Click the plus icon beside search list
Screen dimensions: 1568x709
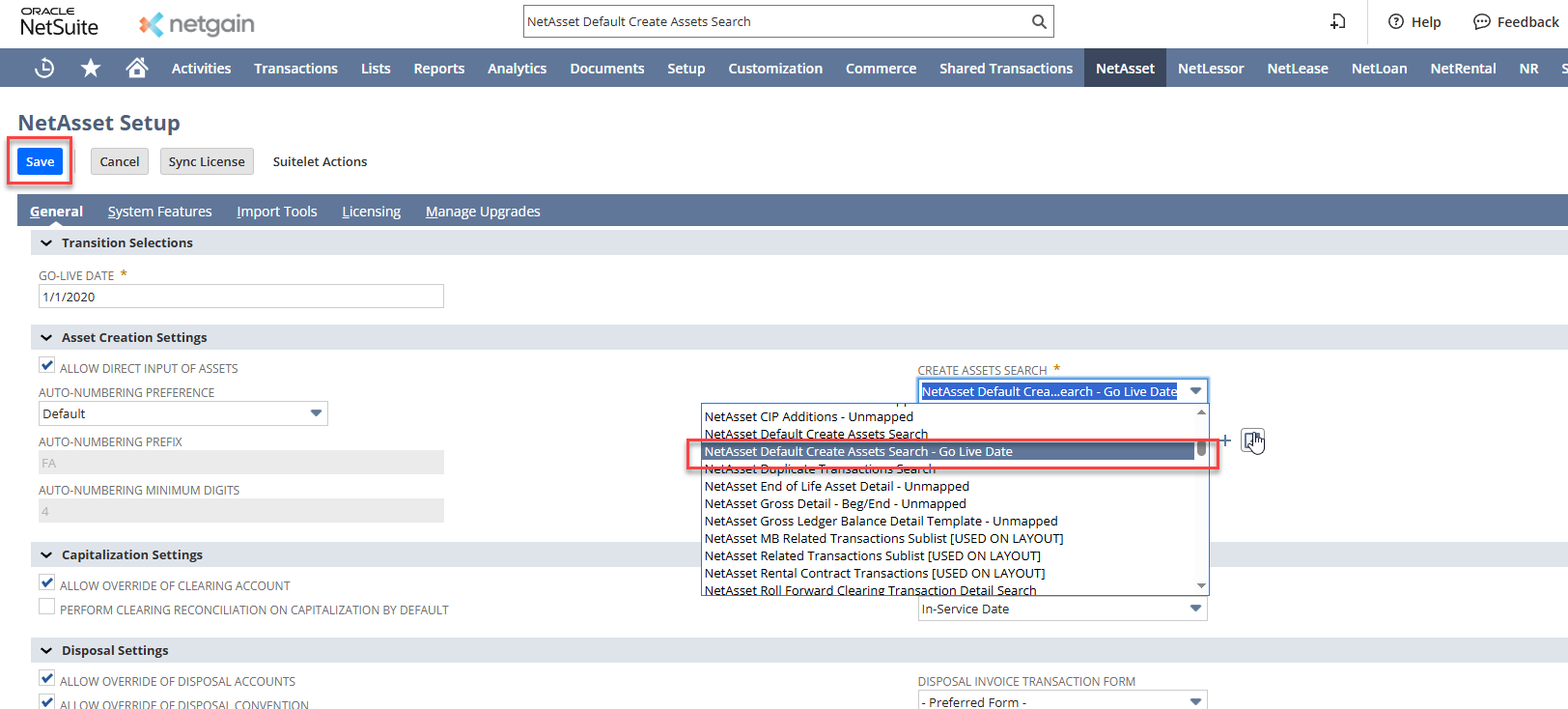pos(1225,440)
